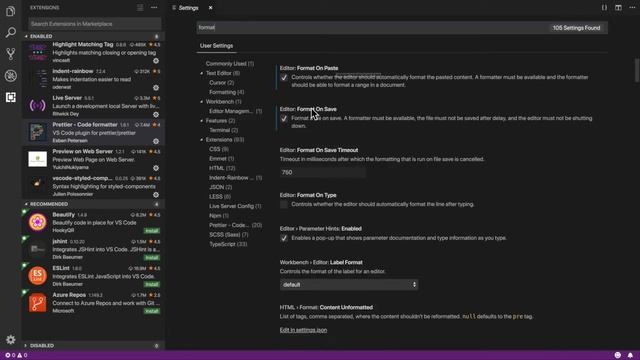
Task: Close the Settings tab
Action: 210,8
